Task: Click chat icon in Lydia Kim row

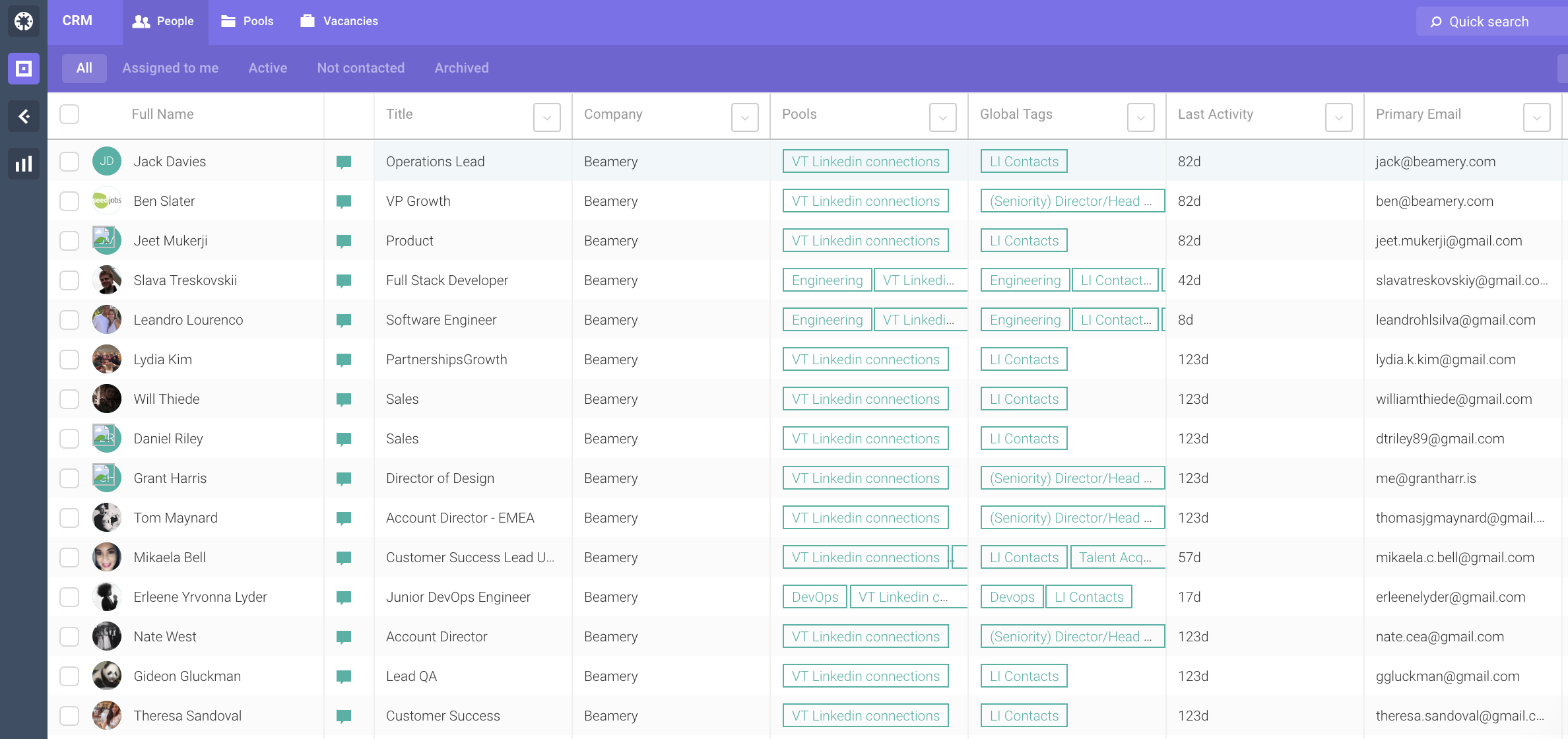Action: tap(343, 360)
